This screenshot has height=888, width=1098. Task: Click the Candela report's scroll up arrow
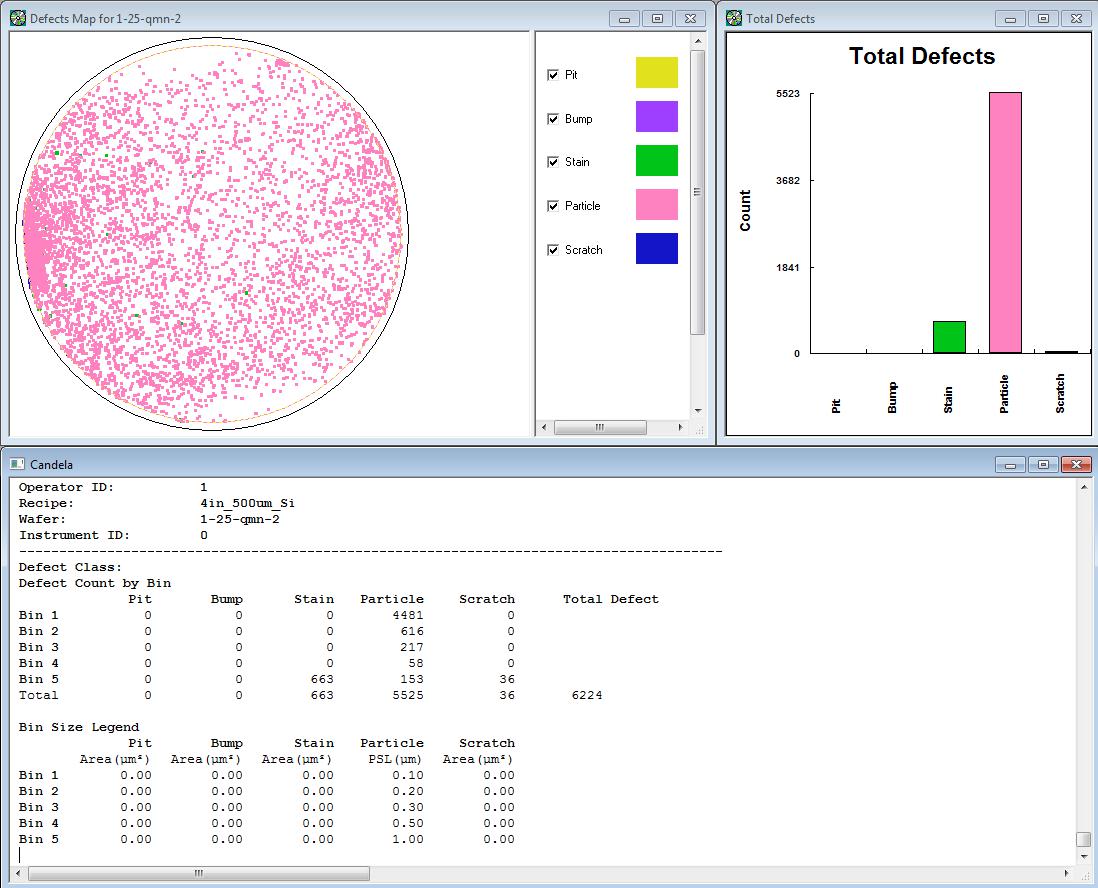click(1083, 487)
